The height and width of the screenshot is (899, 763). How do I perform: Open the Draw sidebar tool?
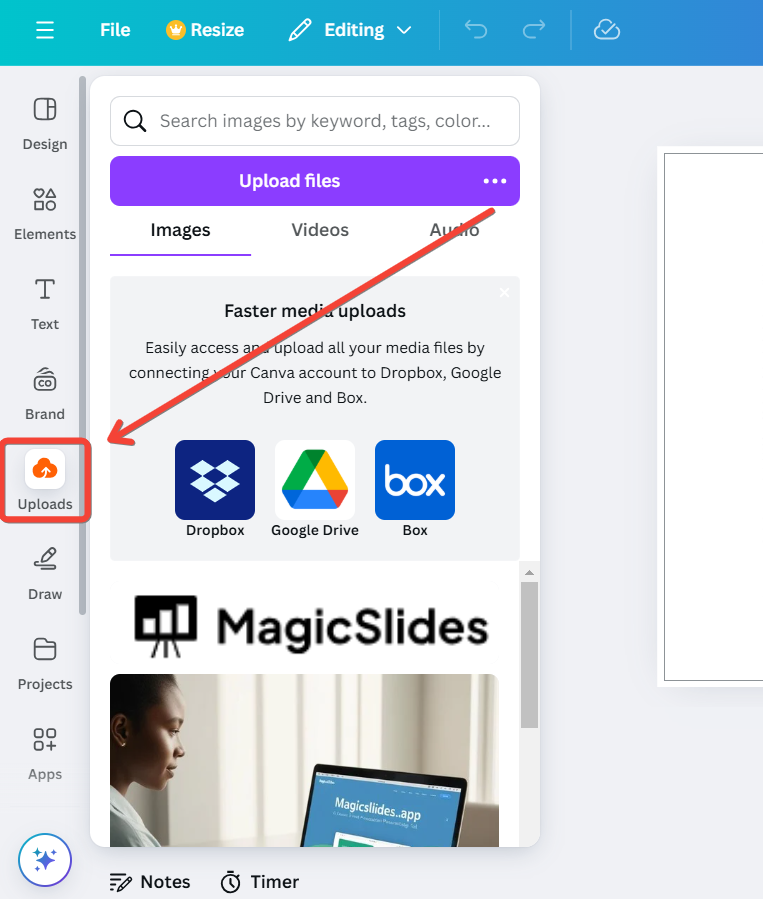coord(45,573)
